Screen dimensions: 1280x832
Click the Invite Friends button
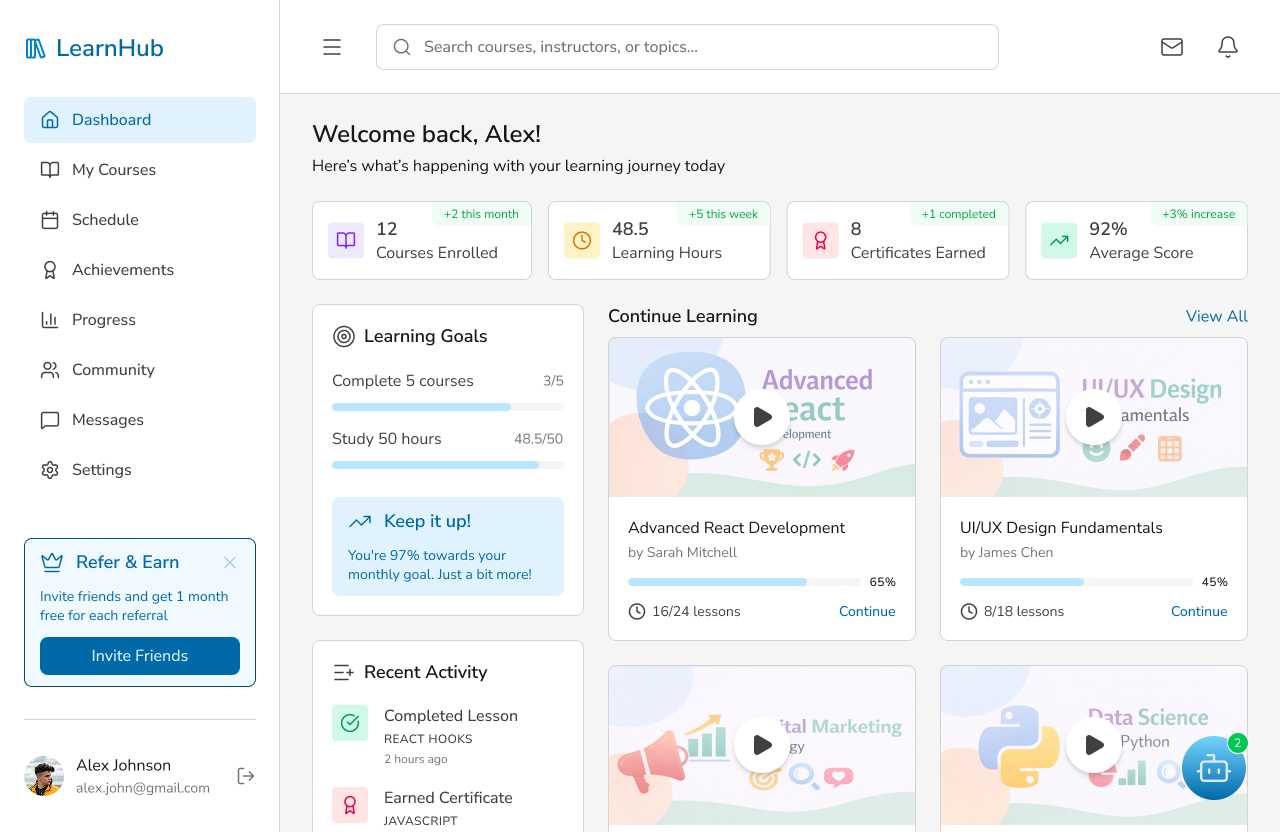tap(139, 656)
